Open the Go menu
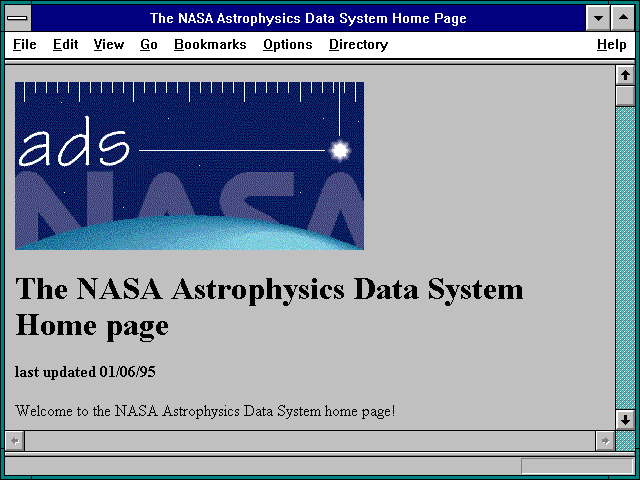640x480 pixels. [149, 44]
